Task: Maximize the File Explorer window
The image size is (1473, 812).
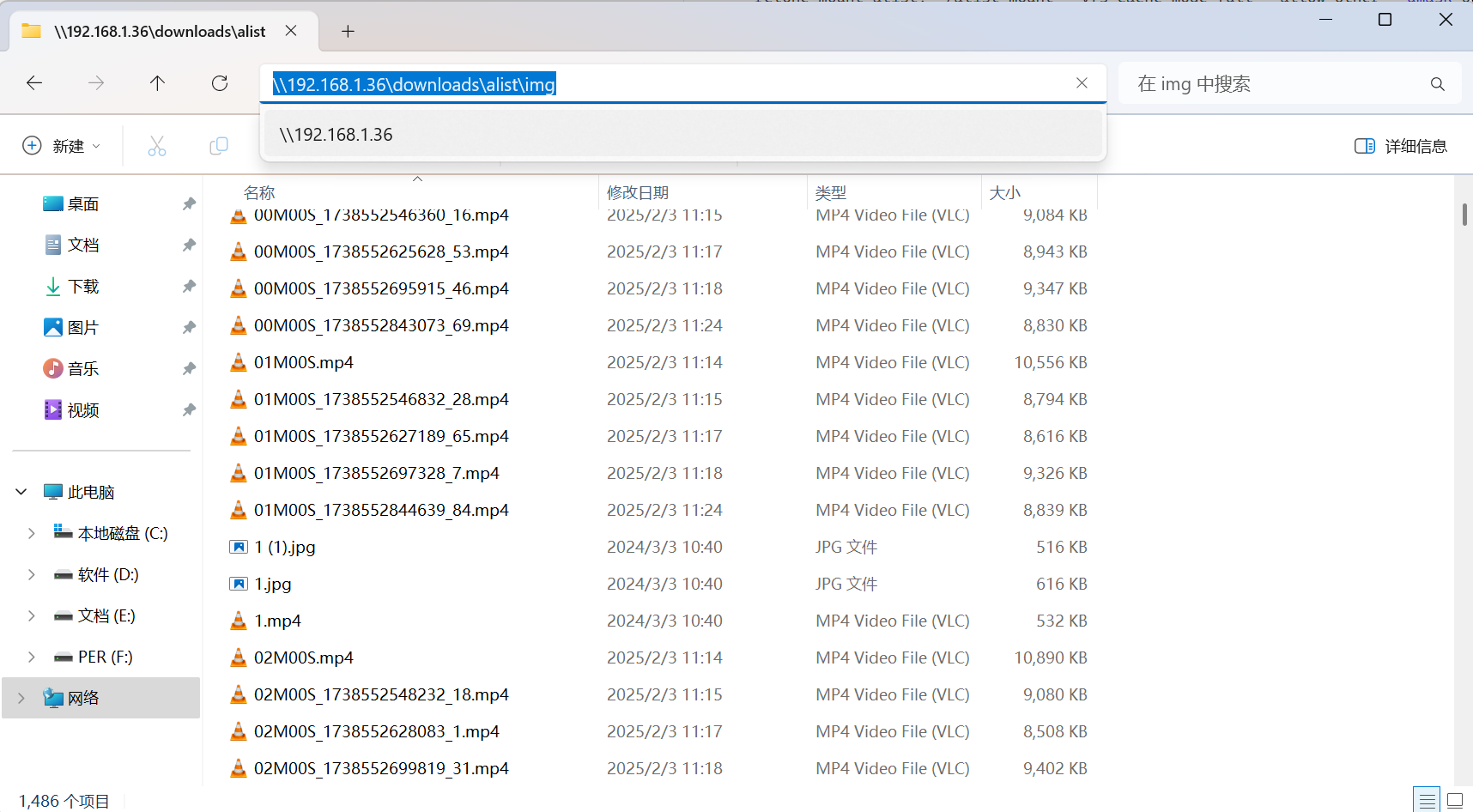Action: coord(1385,19)
